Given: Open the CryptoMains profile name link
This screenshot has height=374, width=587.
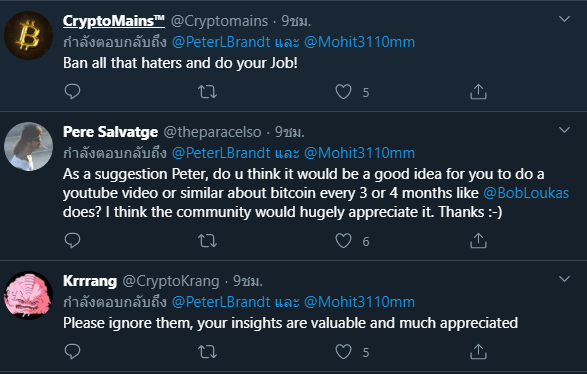Looking at the screenshot, I should point(114,21).
